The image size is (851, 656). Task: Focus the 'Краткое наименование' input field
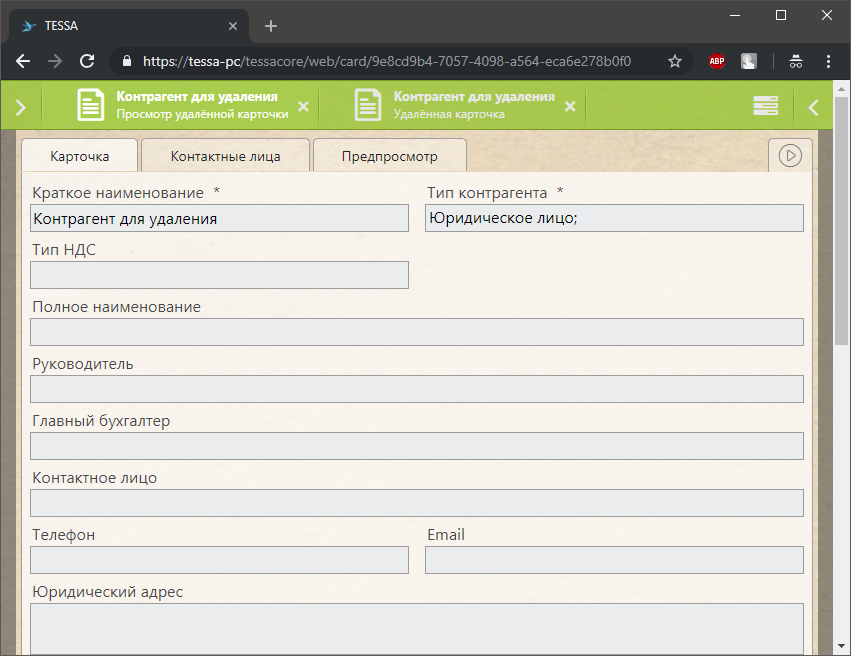click(x=219, y=218)
